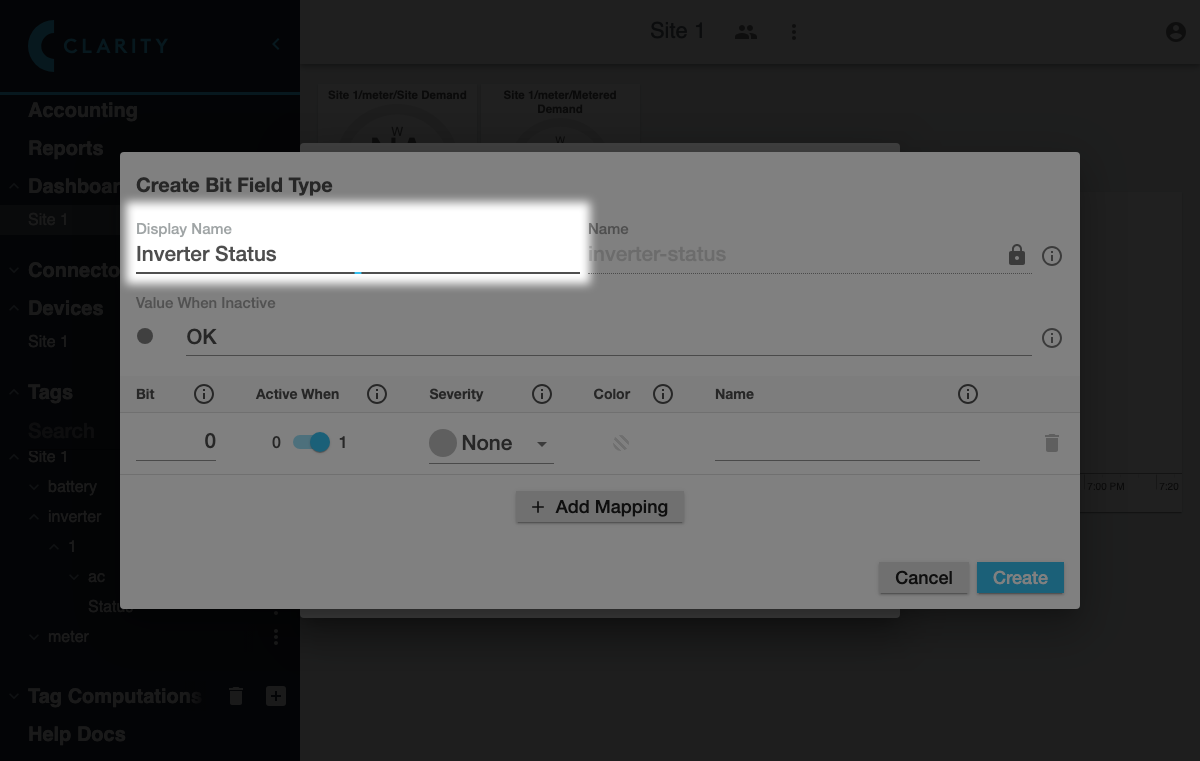
Task: Open the user account profile icon
Action: tap(1175, 32)
